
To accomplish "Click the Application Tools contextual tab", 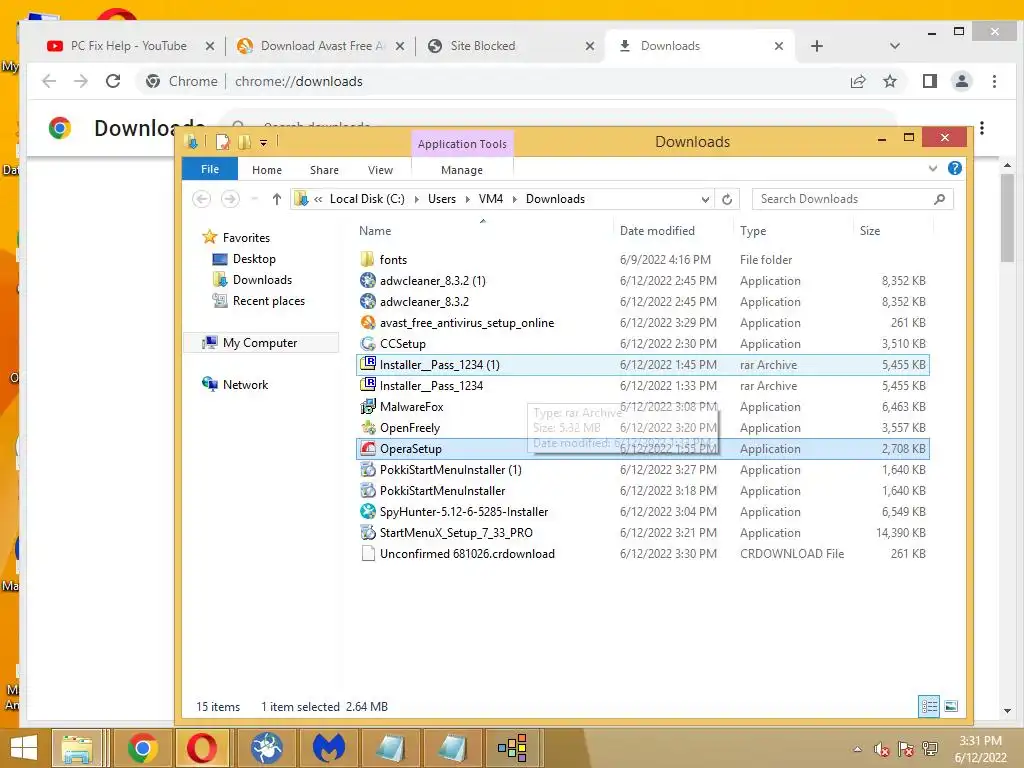I will coord(462,144).
